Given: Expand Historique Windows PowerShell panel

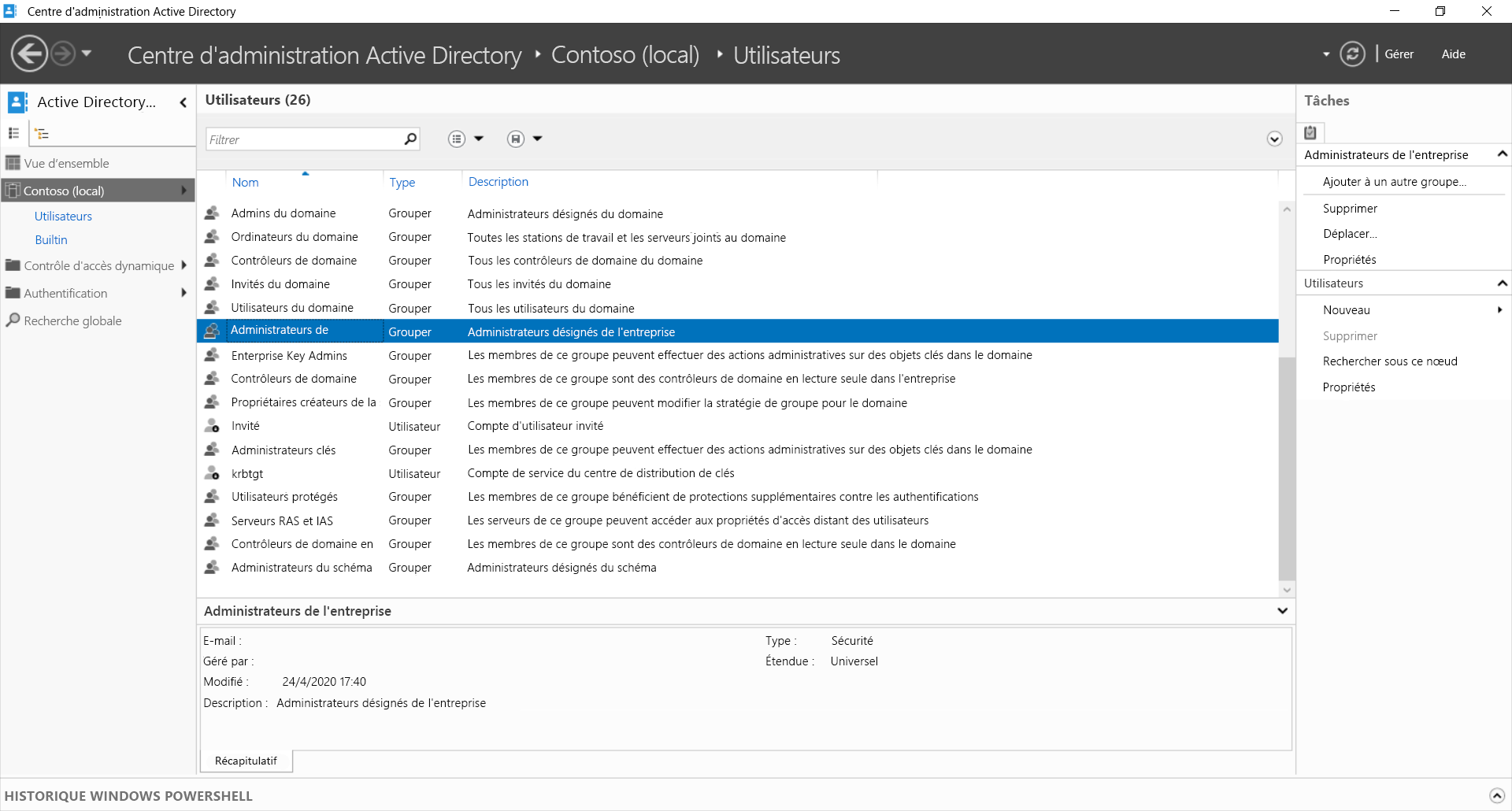Looking at the screenshot, I should [1497, 795].
